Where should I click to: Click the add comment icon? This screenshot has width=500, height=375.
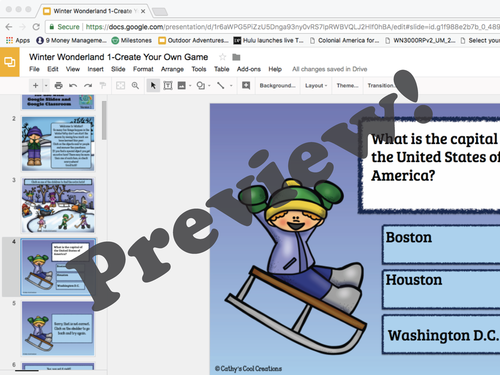(246, 86)
